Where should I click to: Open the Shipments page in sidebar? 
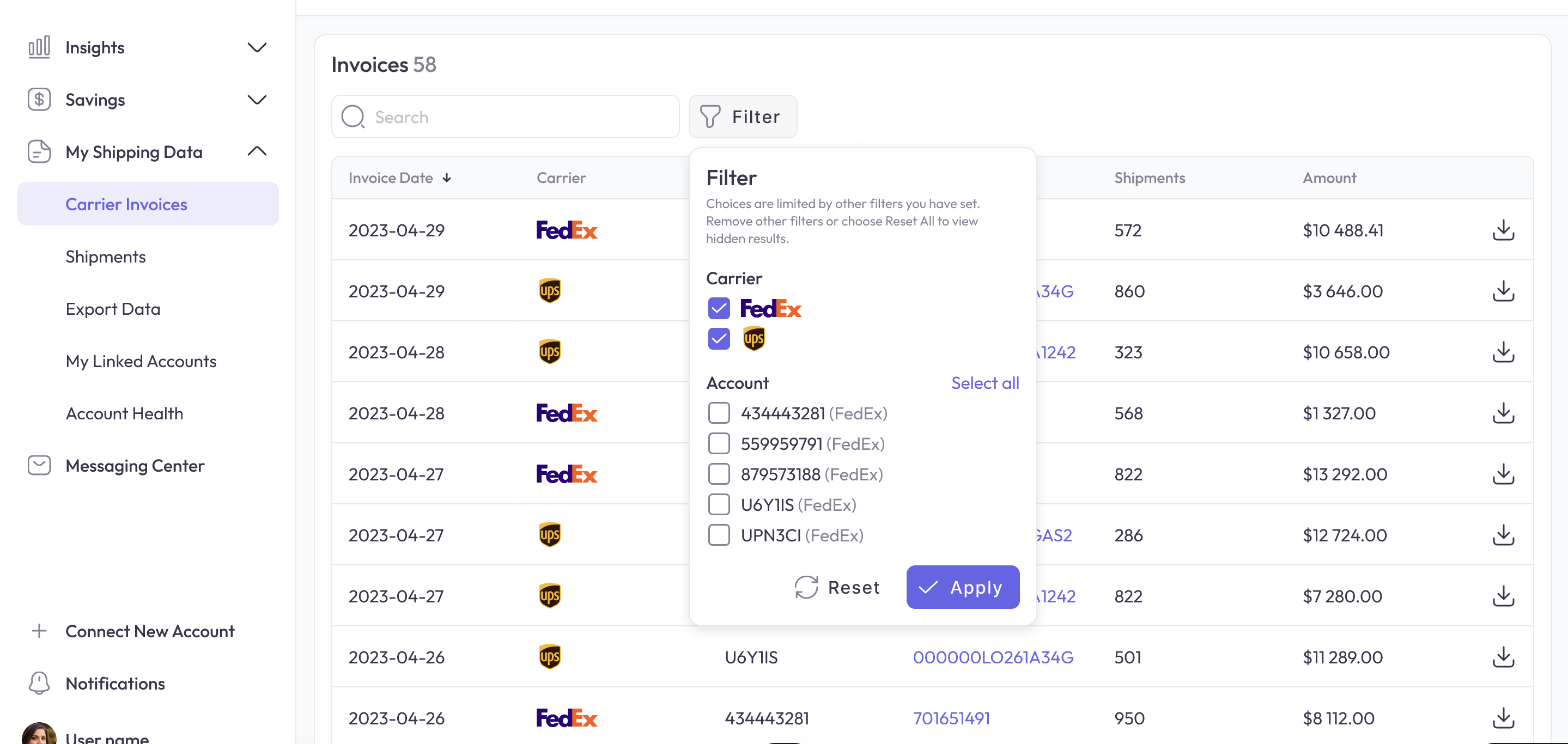[105, 257]
